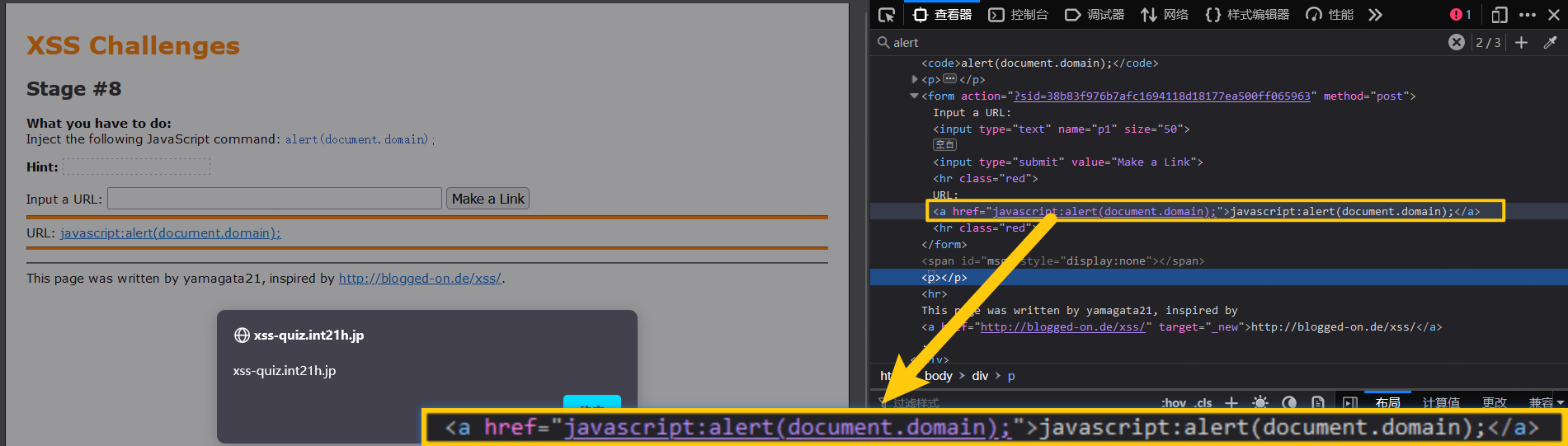This screenshot has width=1568, height=446.
Task: Open the error count indicator
Action: pyautogui.click(x=1461, y=15)
